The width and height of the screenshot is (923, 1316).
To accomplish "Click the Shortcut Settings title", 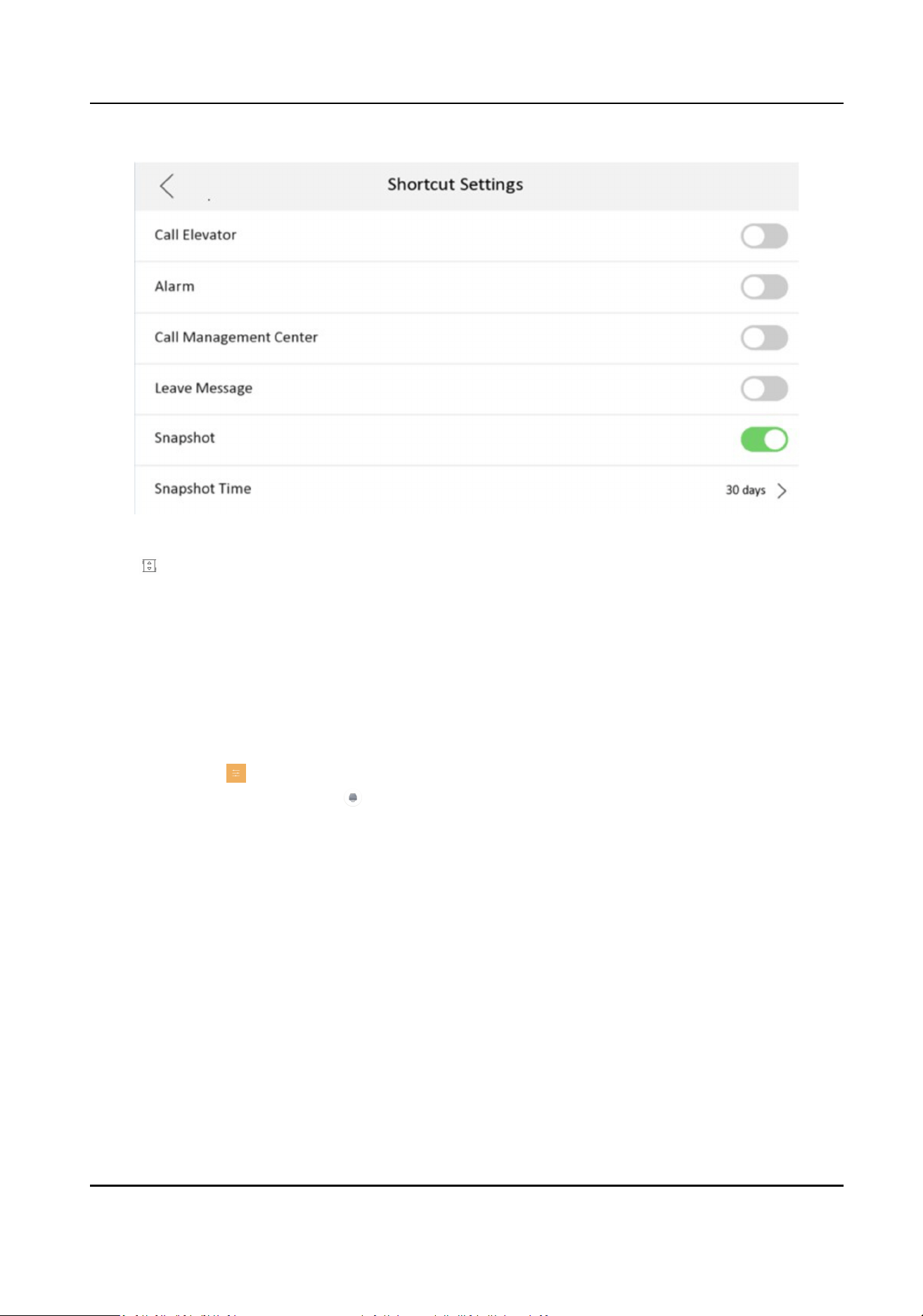I will [x=455, y=185].
